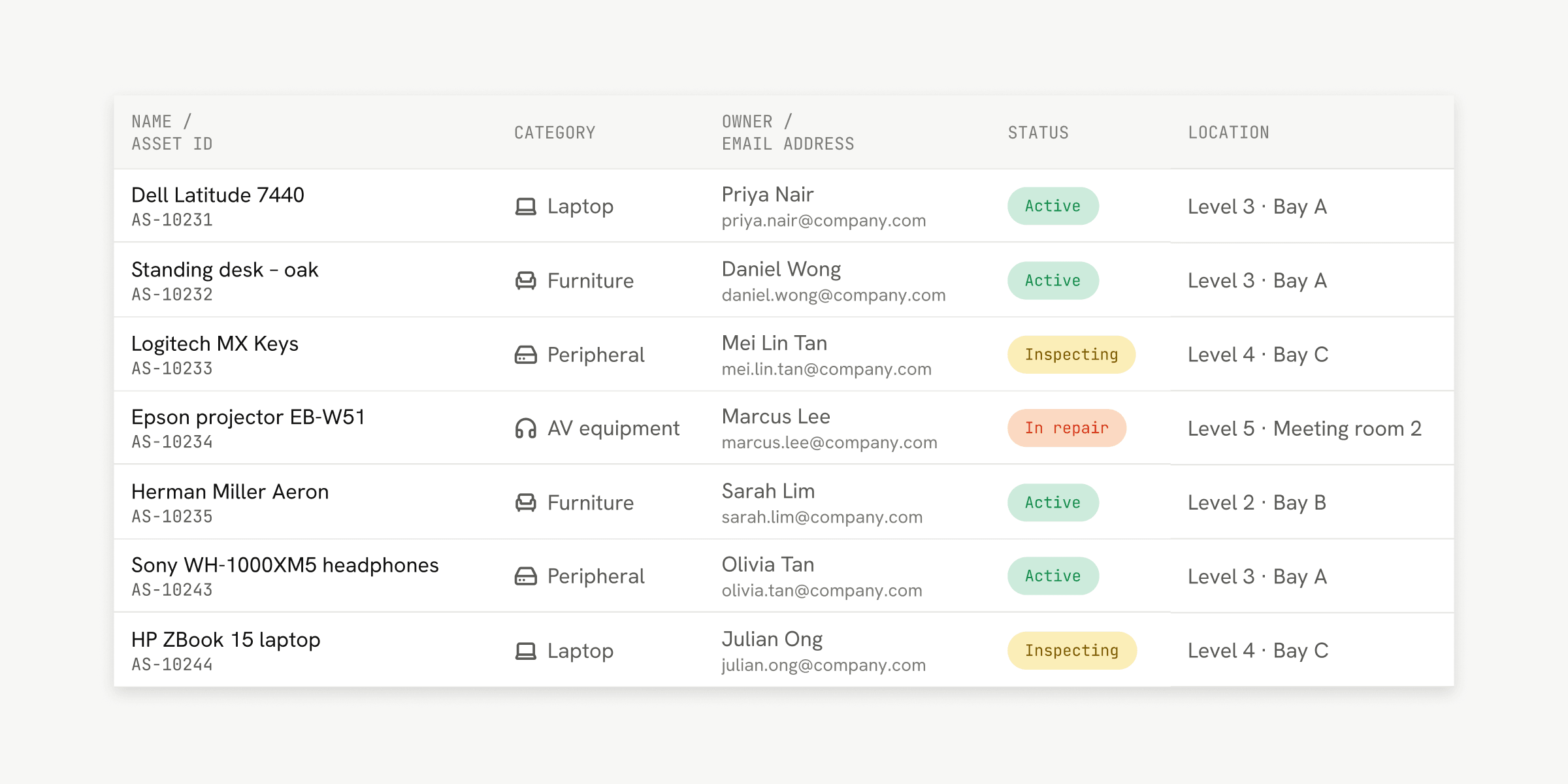Click asset ID AS-10234
1568x784 pixels.
pyautogui.click(x=172, y=442)
